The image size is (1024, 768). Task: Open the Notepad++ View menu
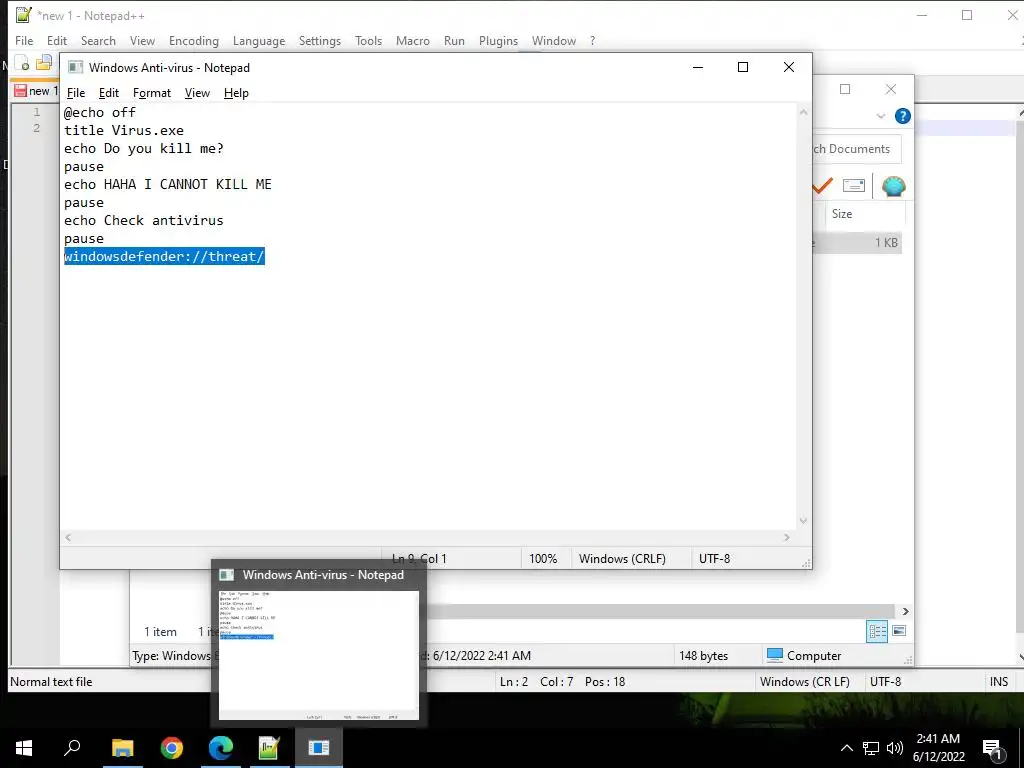142,40
